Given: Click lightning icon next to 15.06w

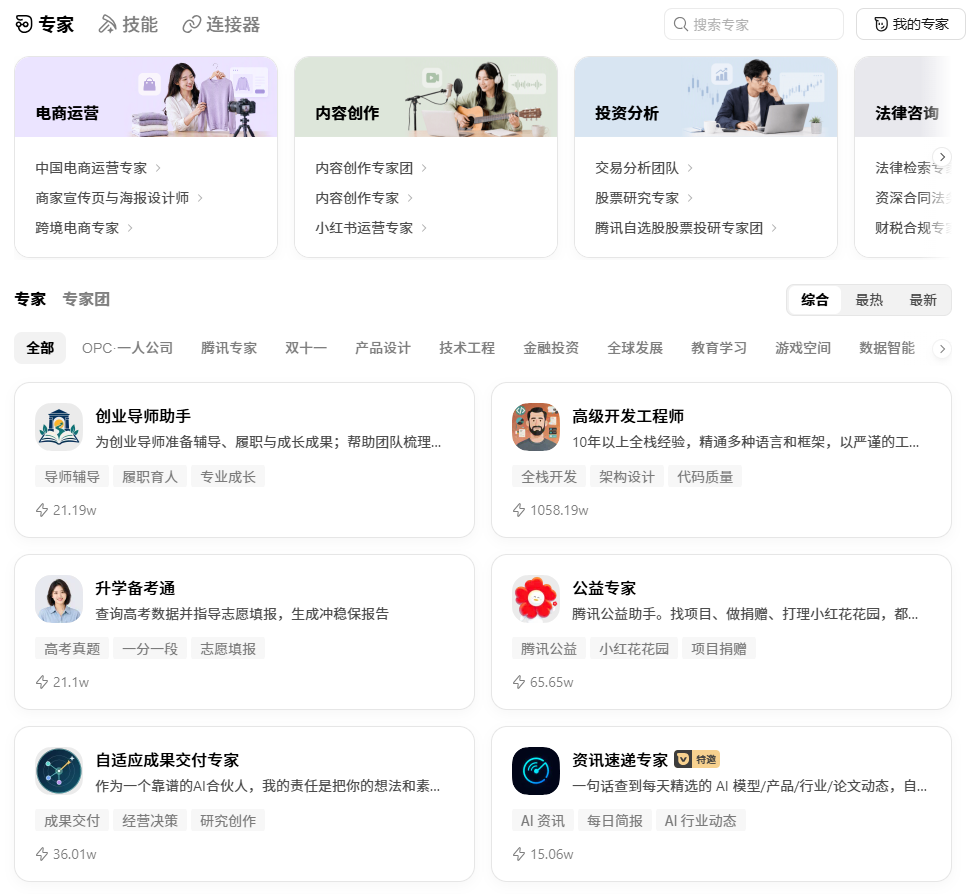Looking at the screenshot, I should point(519,854).
